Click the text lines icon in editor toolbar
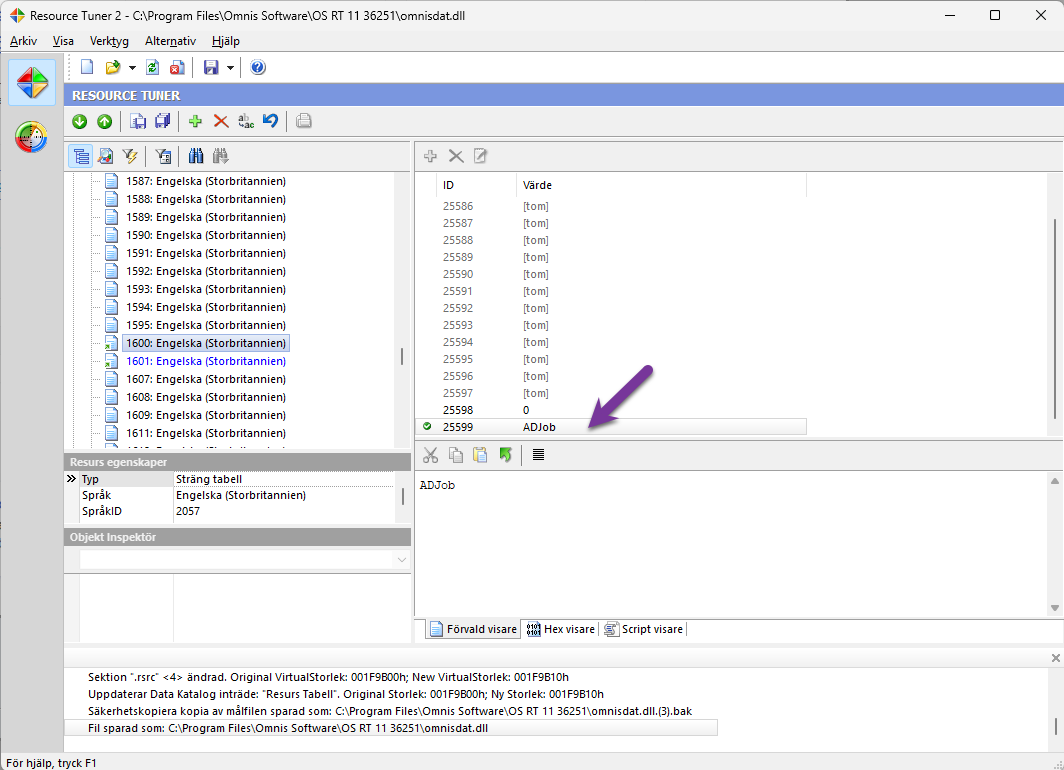Viewport: 1064px width, 770px height. (x=538, y=455)
